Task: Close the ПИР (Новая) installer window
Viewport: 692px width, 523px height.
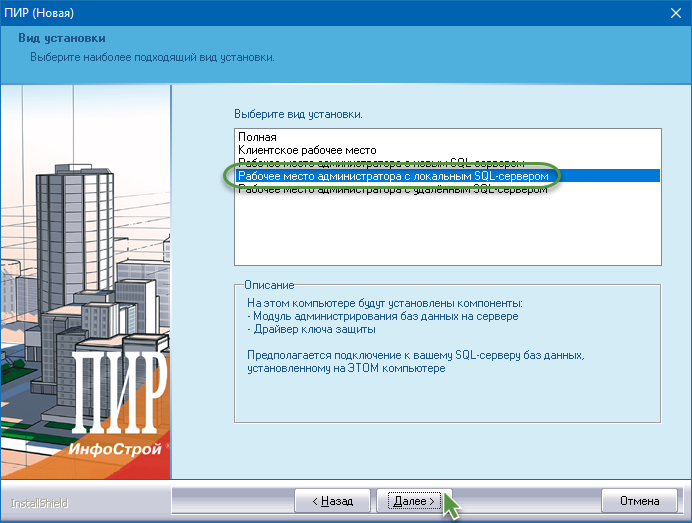Action: (676, 13)
